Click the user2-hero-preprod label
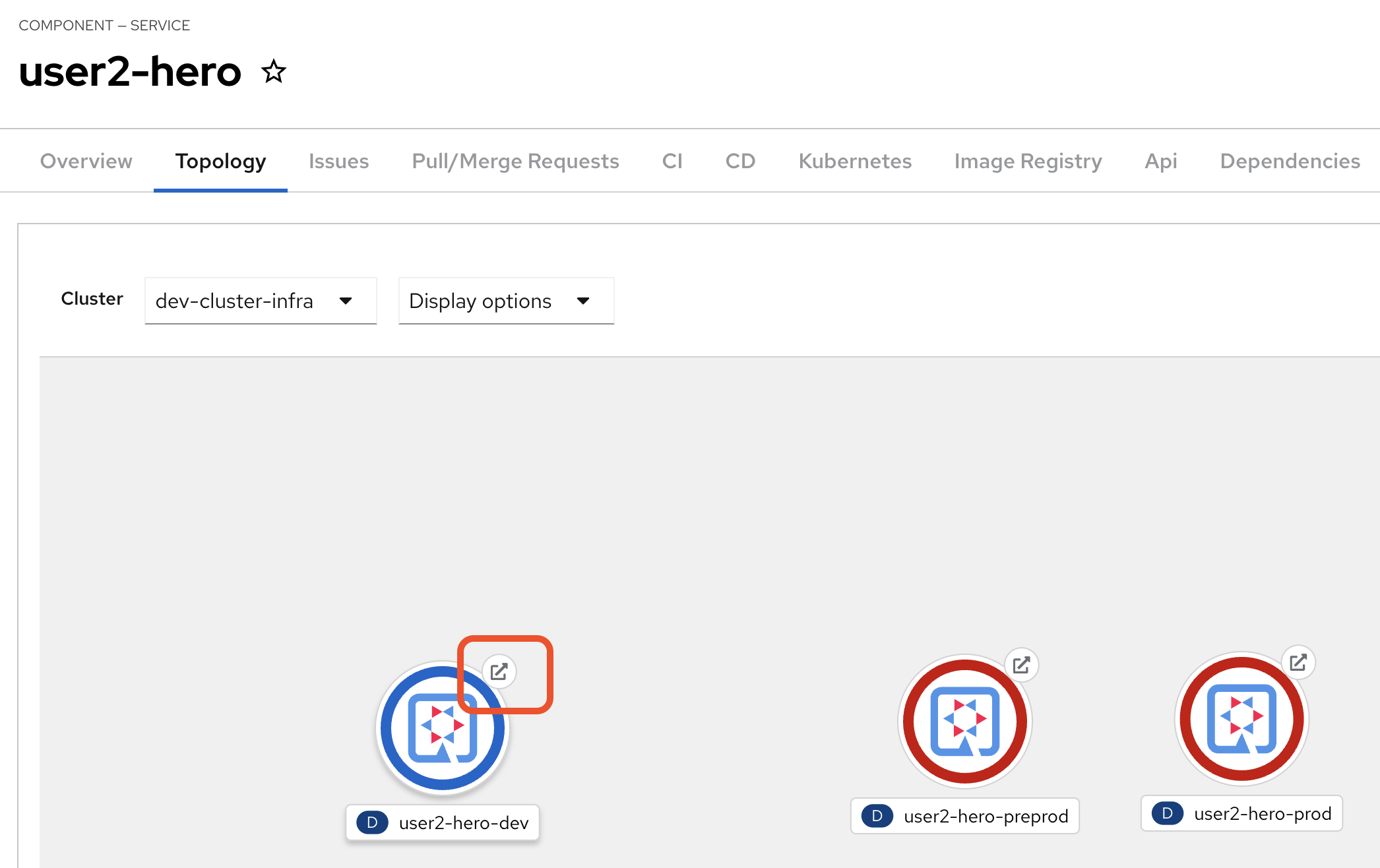Viewport: 1380px width, 868px height. coord(986,816)
